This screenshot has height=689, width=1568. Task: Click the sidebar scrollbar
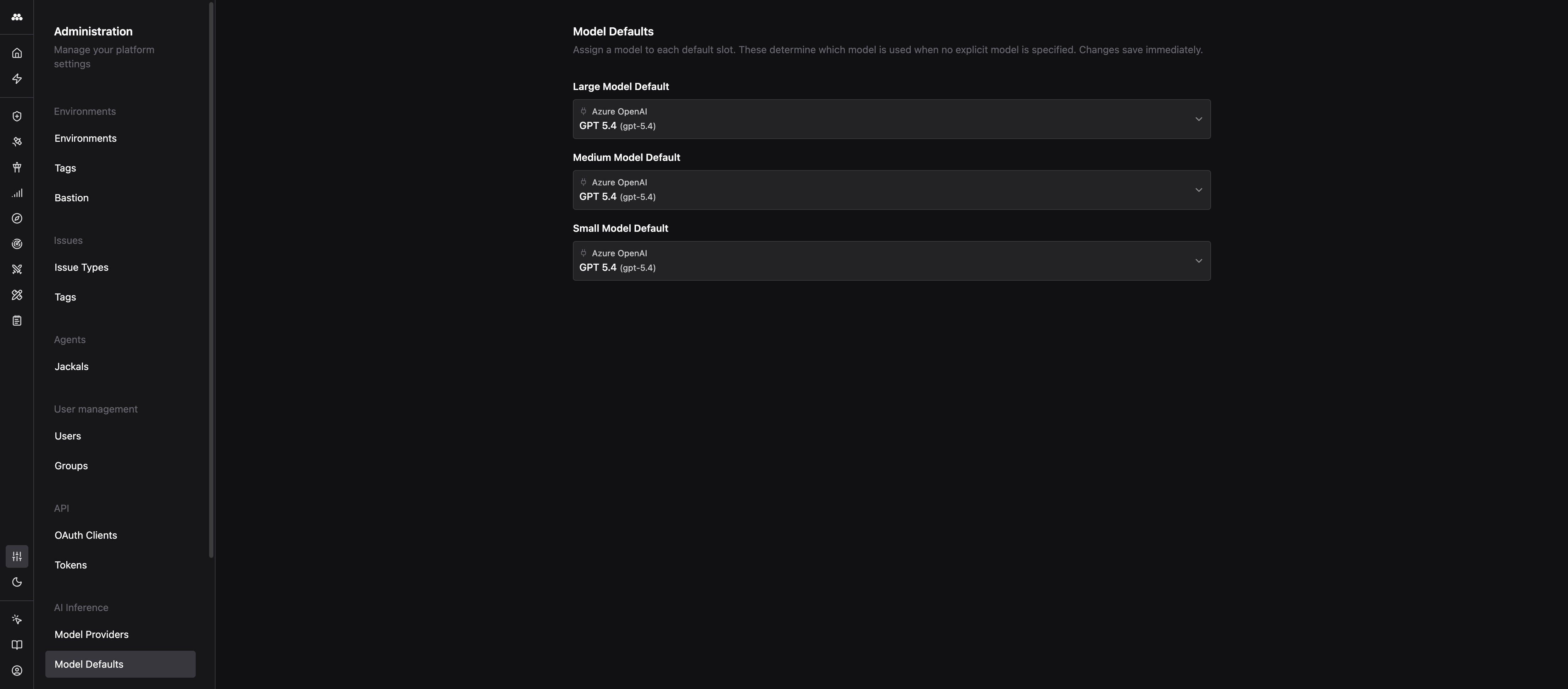click(211, 280)
